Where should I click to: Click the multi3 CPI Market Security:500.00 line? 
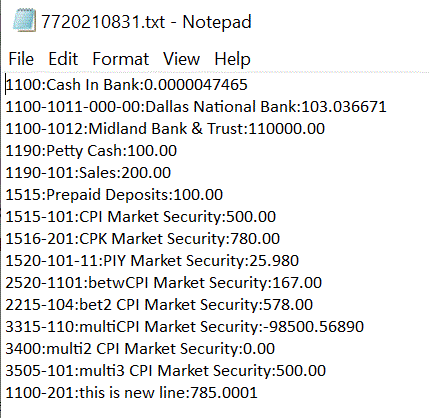[166, 371]
